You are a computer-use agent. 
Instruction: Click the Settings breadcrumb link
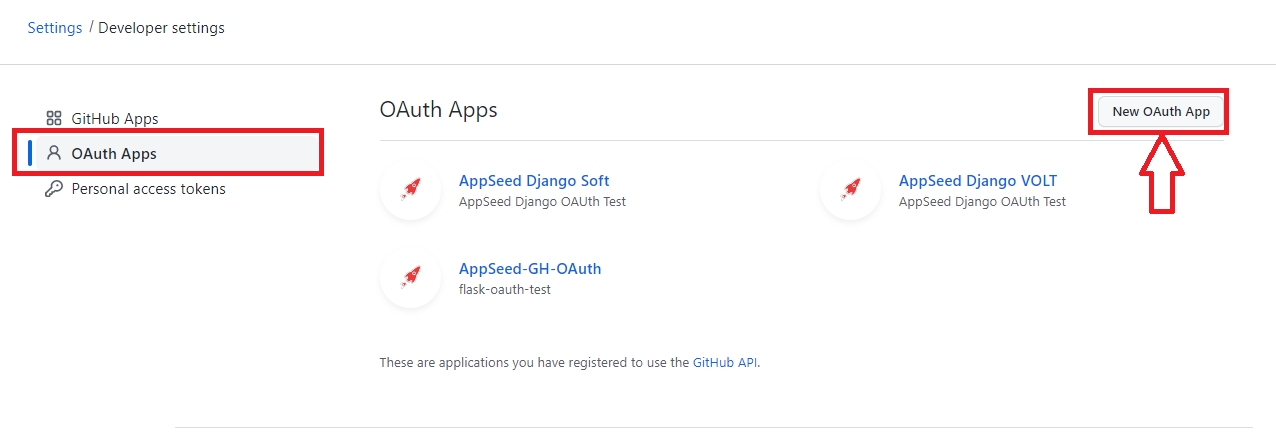[54, 28]
